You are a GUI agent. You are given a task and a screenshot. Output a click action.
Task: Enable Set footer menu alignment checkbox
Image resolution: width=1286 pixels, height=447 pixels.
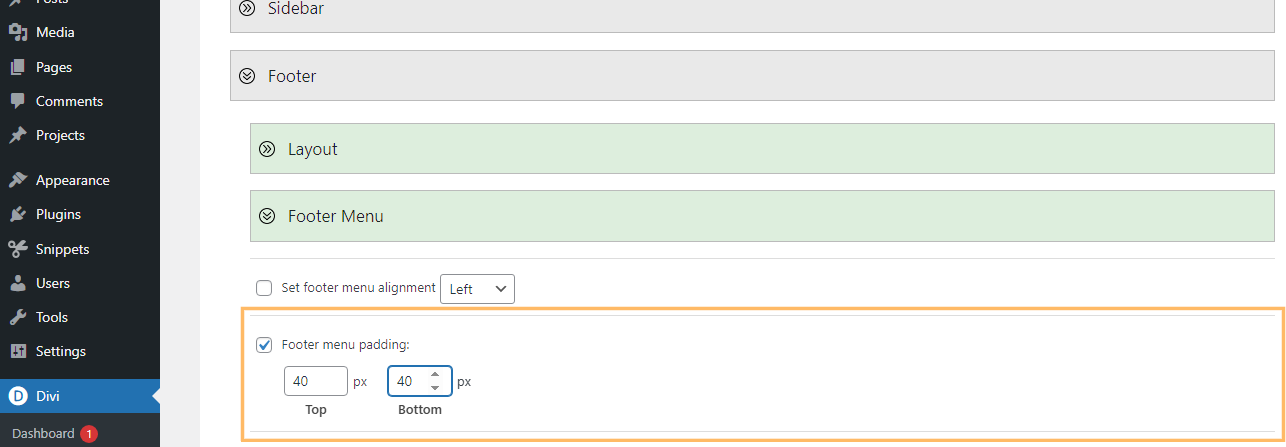264,288
